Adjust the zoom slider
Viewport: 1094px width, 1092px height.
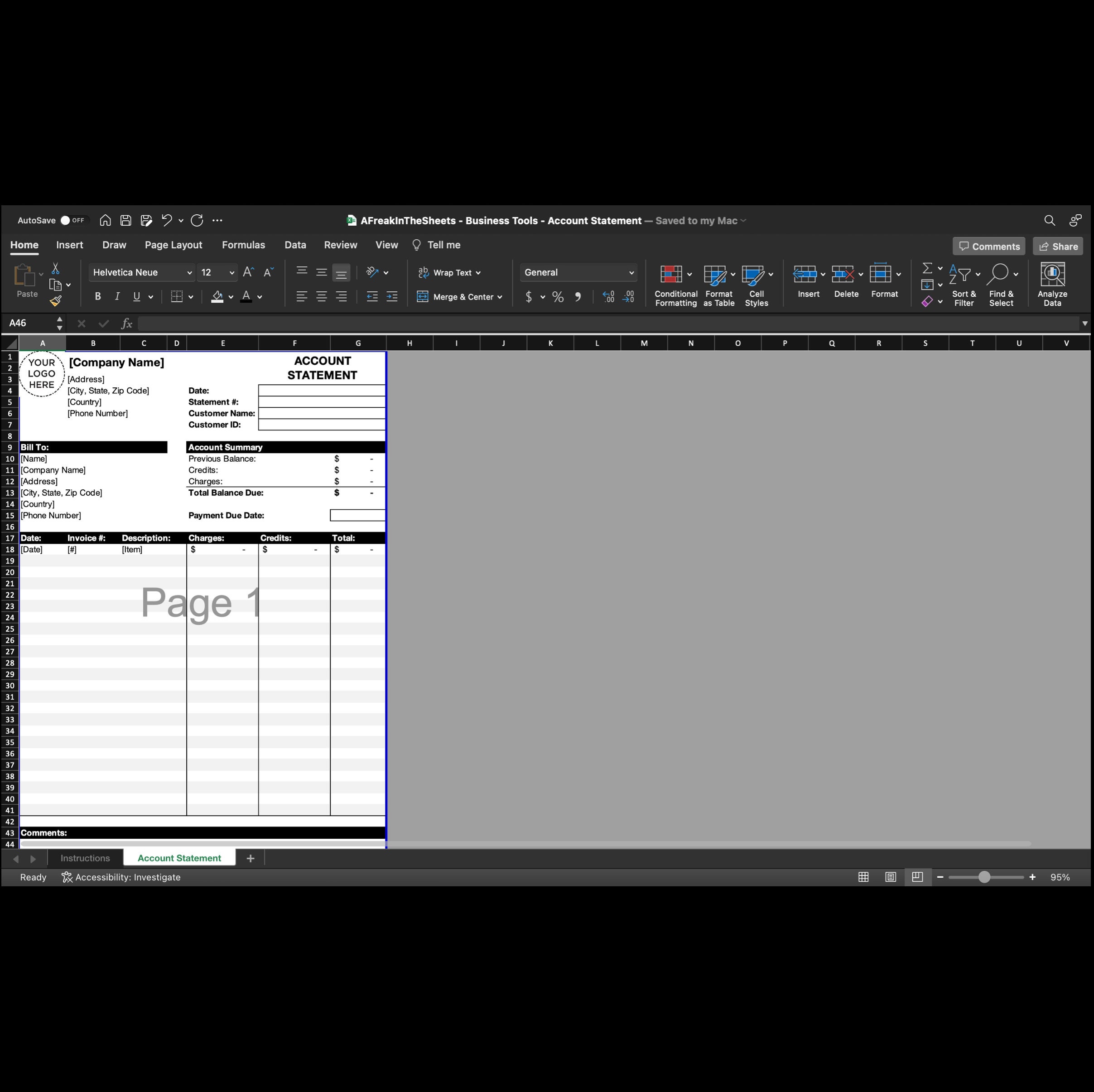(x=985, y=877)
